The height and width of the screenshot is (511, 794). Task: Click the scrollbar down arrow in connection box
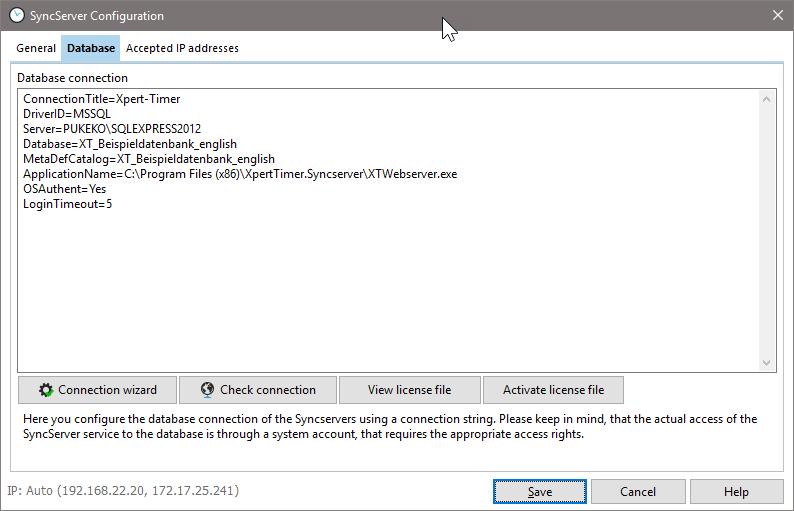(767, 363)
